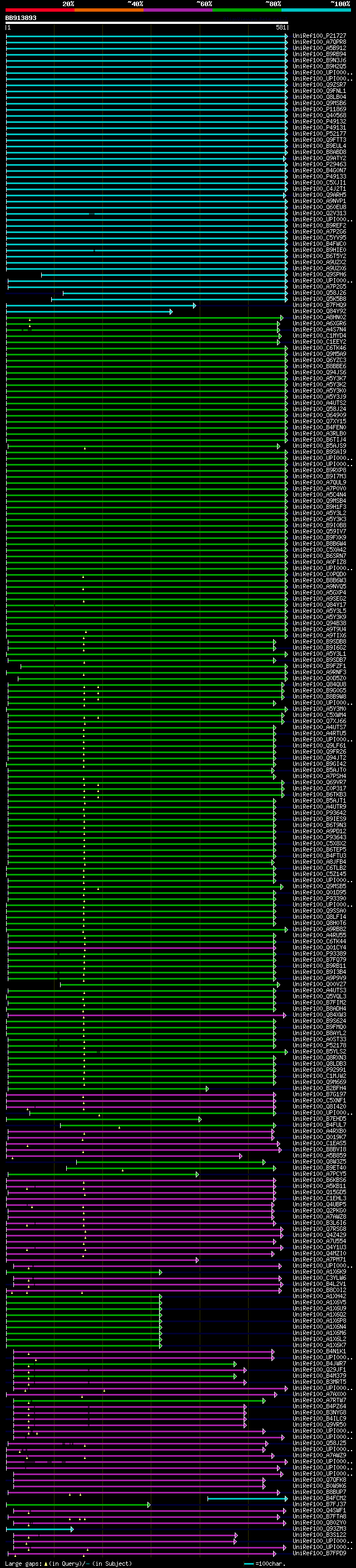The image size is (356, 1568).
Task: Select the UniRef100_P29463 label
Action: (x=319, y=164)
